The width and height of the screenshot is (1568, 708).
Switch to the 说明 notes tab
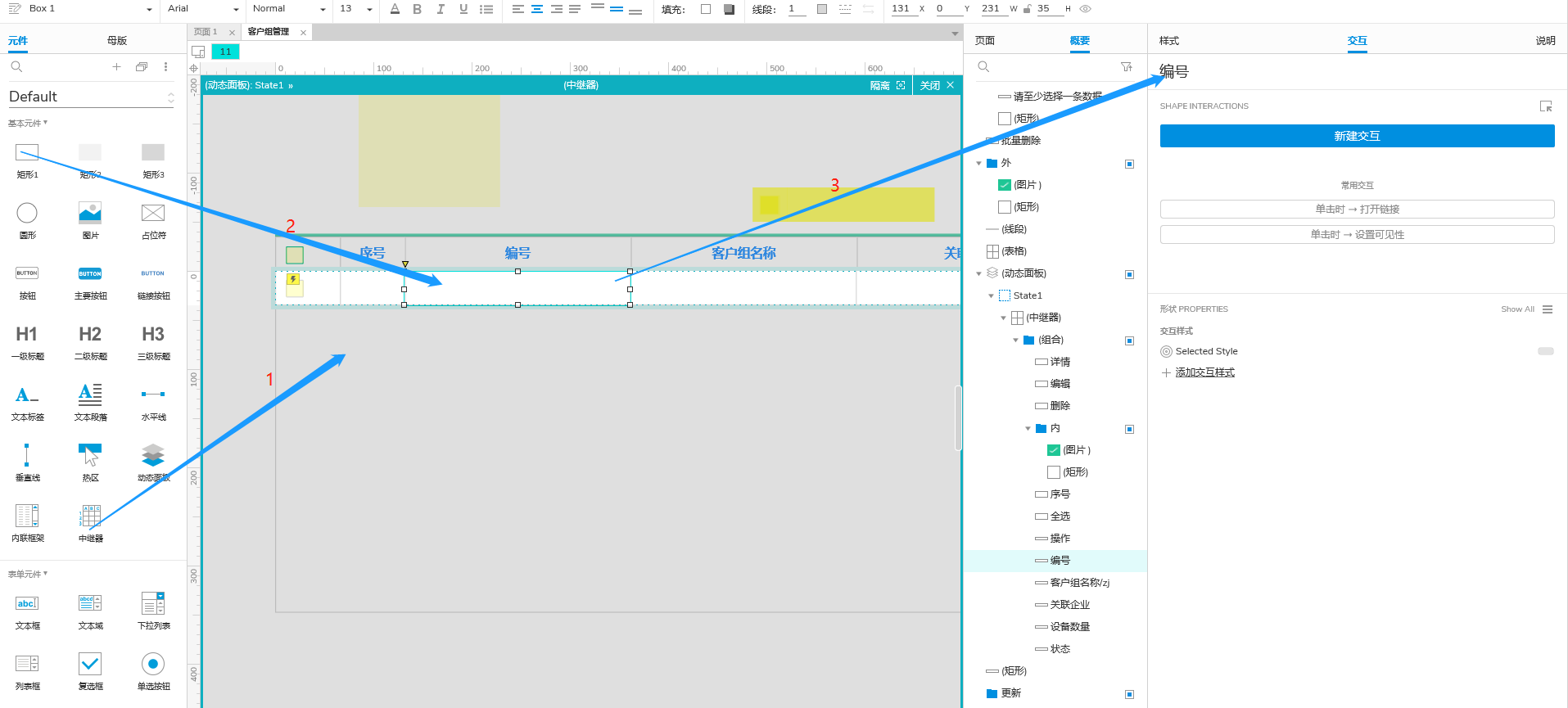(x=1546, y=40)
